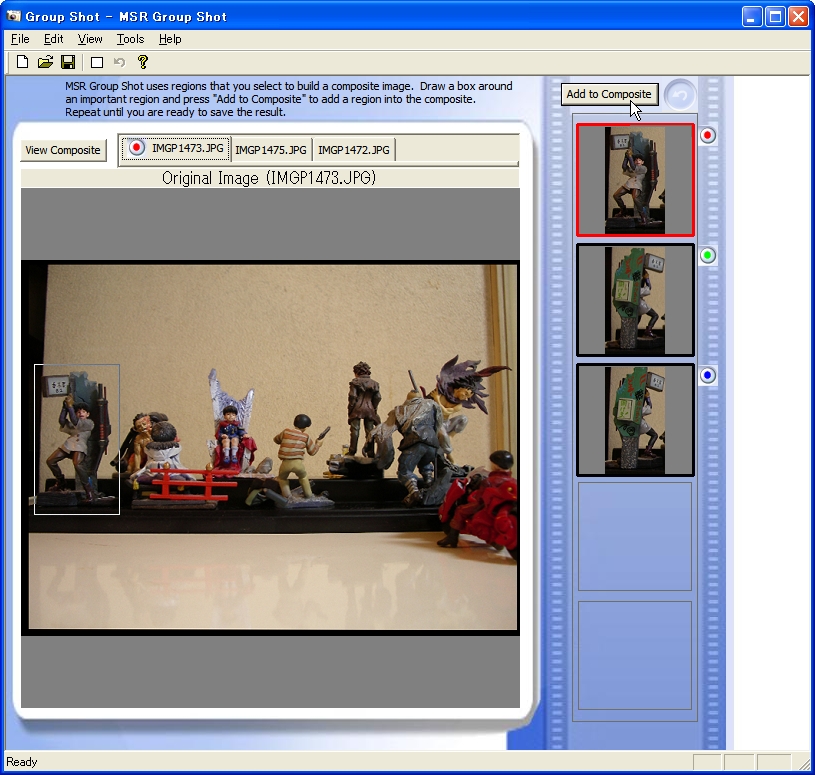Open help with the question mark icon
Viewport: 815px width, 775px height.
pos(143,62)
